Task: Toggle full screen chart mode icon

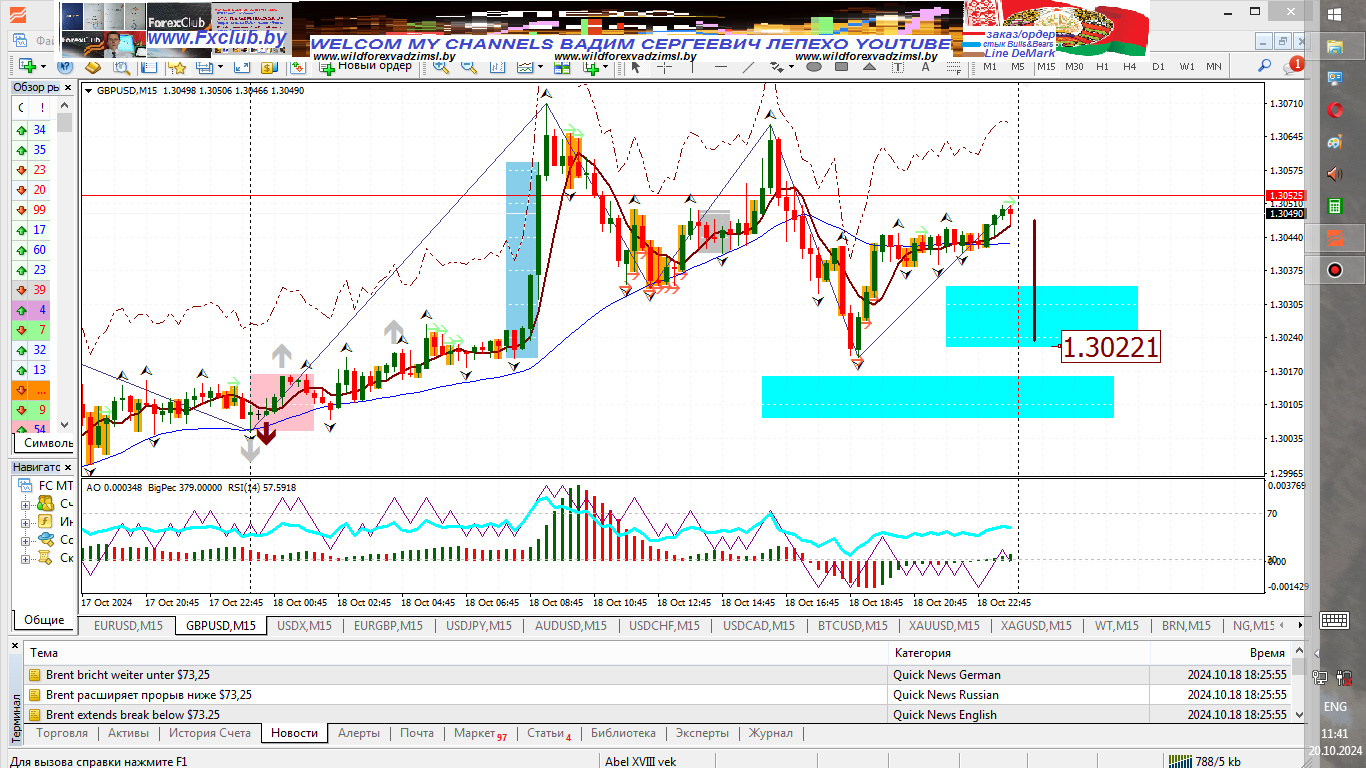Action: [241, 66]
